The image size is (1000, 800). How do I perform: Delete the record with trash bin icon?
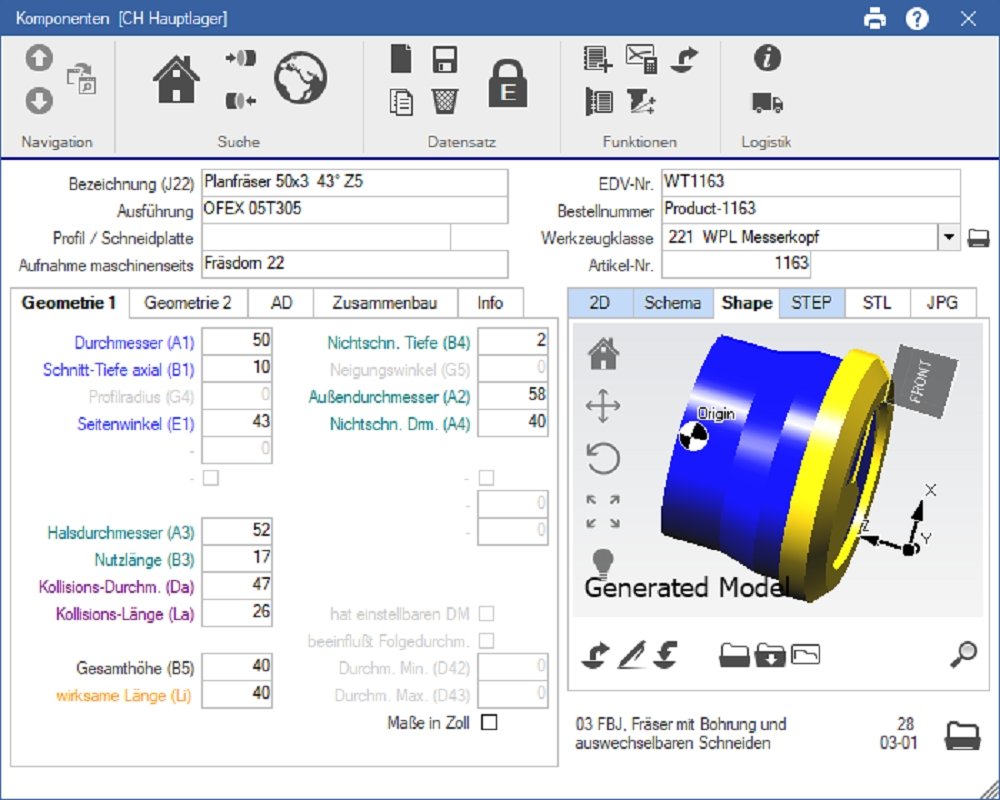pyautogui.click(x=445, y=101)
